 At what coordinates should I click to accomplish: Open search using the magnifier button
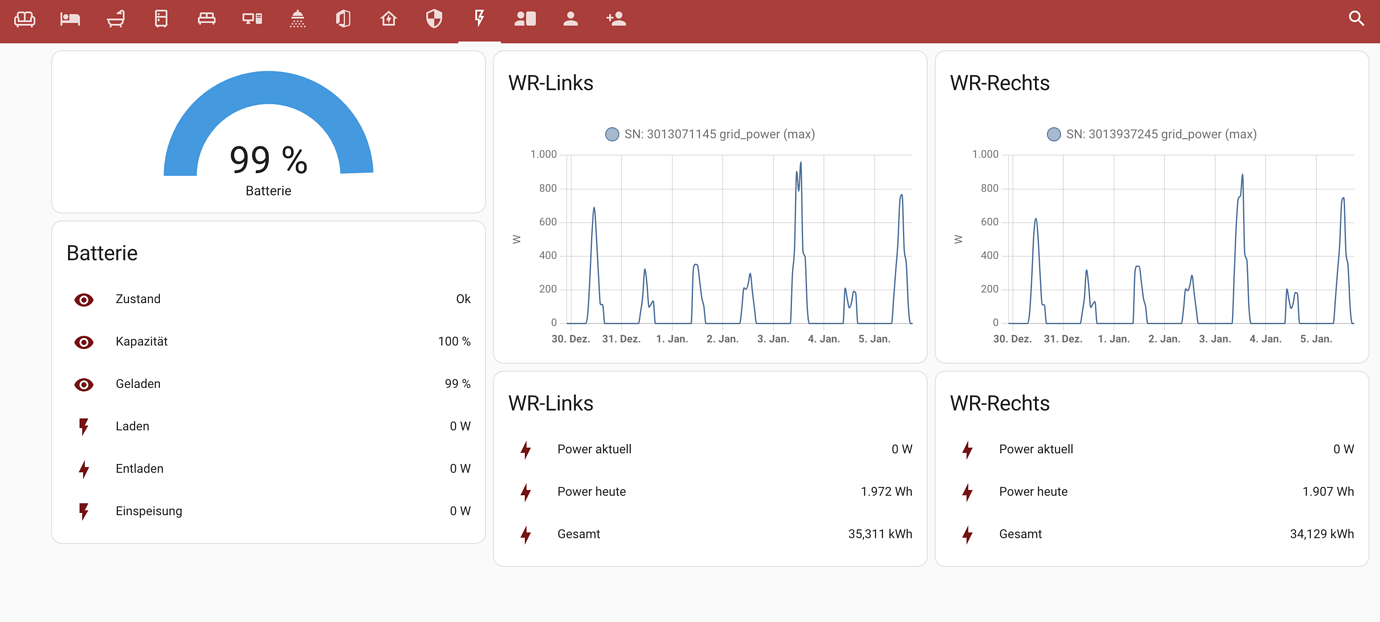pyautogui.click(x=1356, y=18)
